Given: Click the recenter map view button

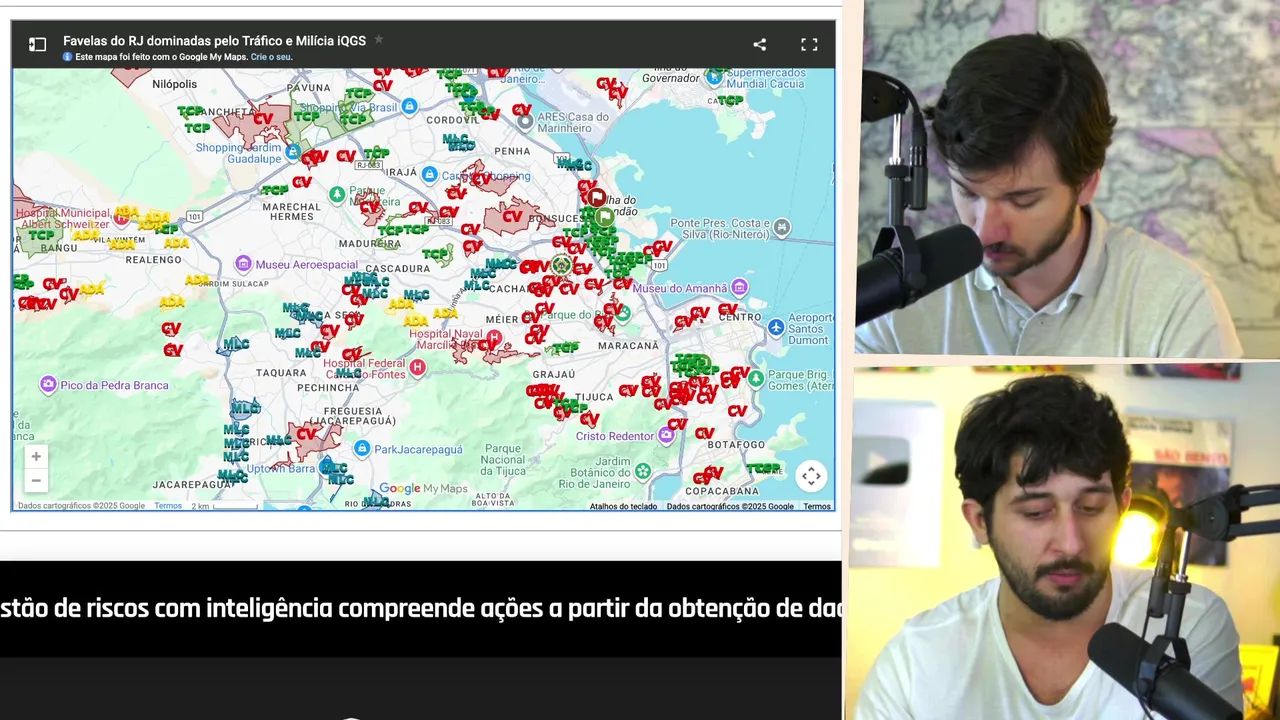Looking at the screenshot, I should tap(811, 476).
